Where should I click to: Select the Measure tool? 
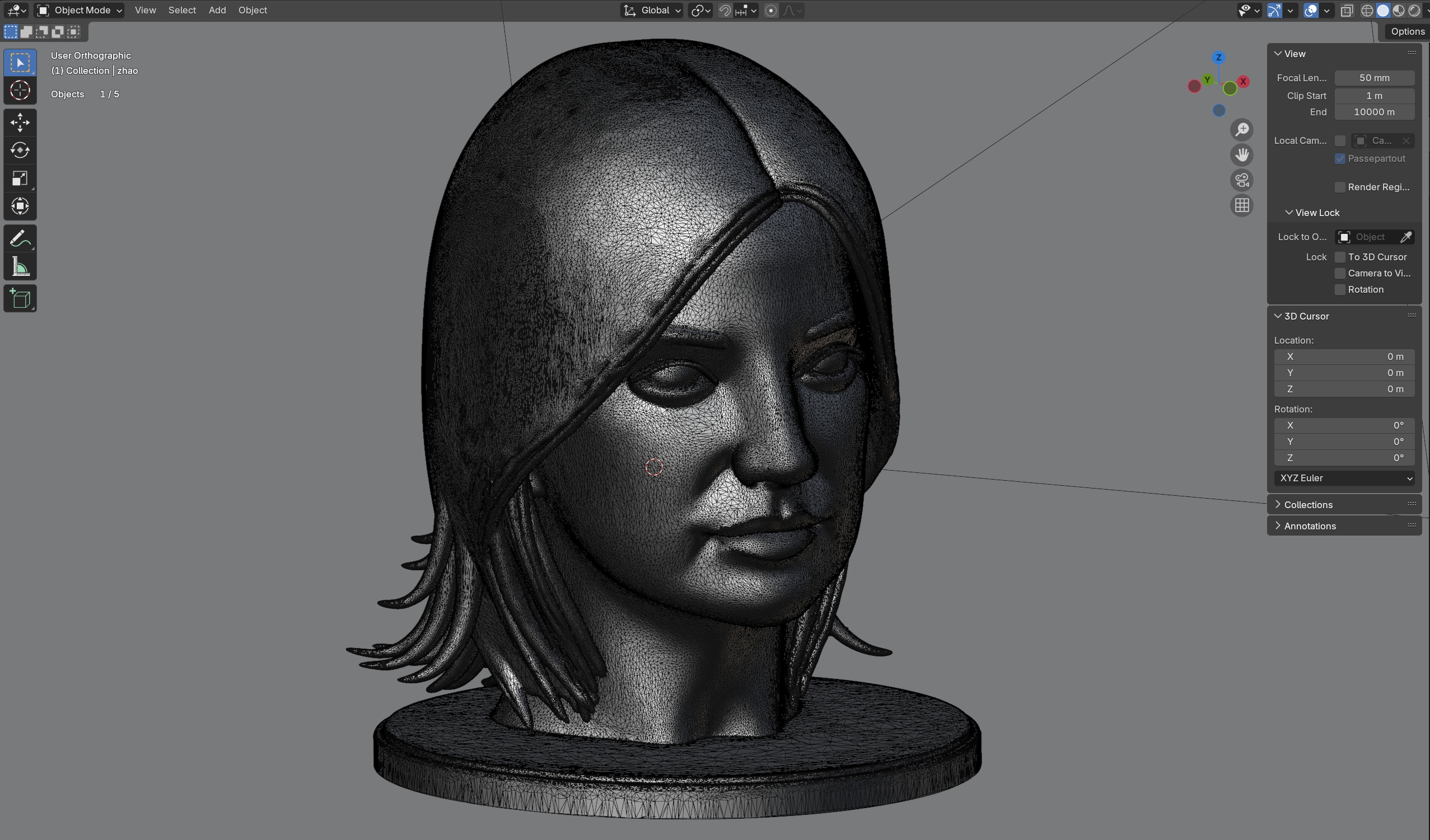20,267
